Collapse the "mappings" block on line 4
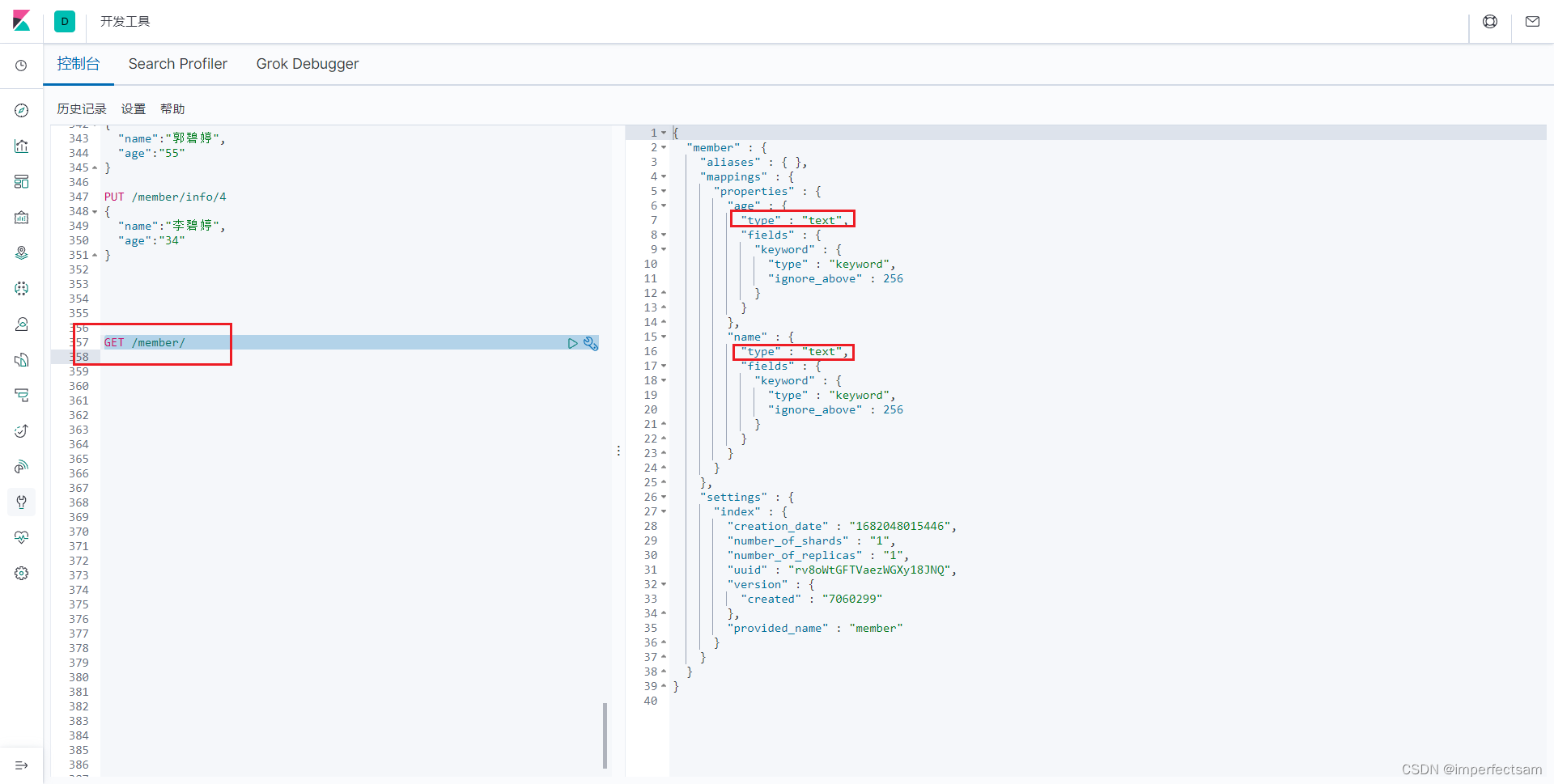The image size is (1554, 784). (664, 176)
